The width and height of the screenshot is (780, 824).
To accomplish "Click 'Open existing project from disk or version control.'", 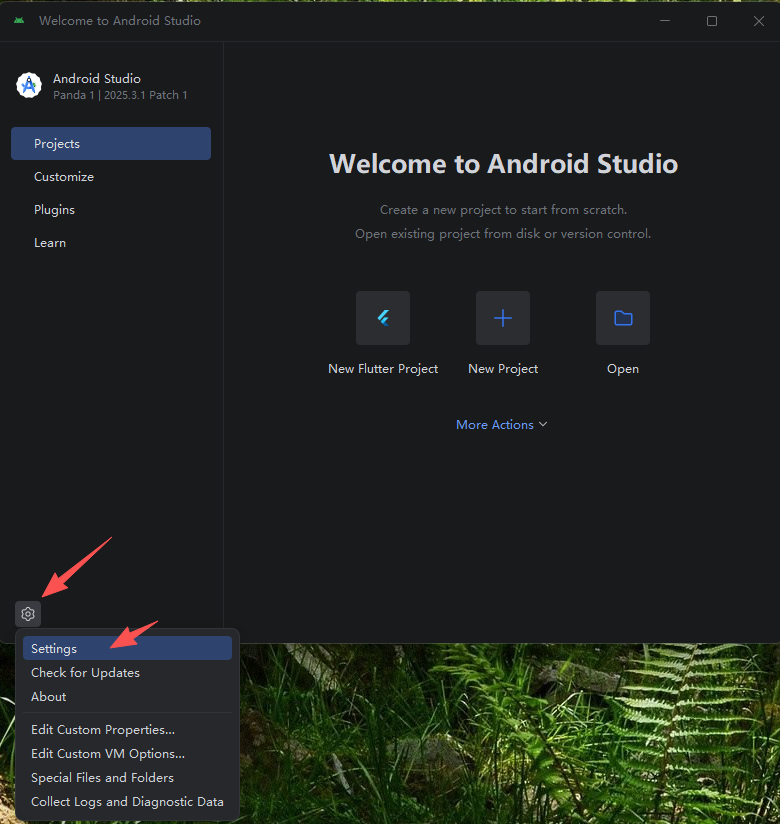I will [x=503, y=234].
